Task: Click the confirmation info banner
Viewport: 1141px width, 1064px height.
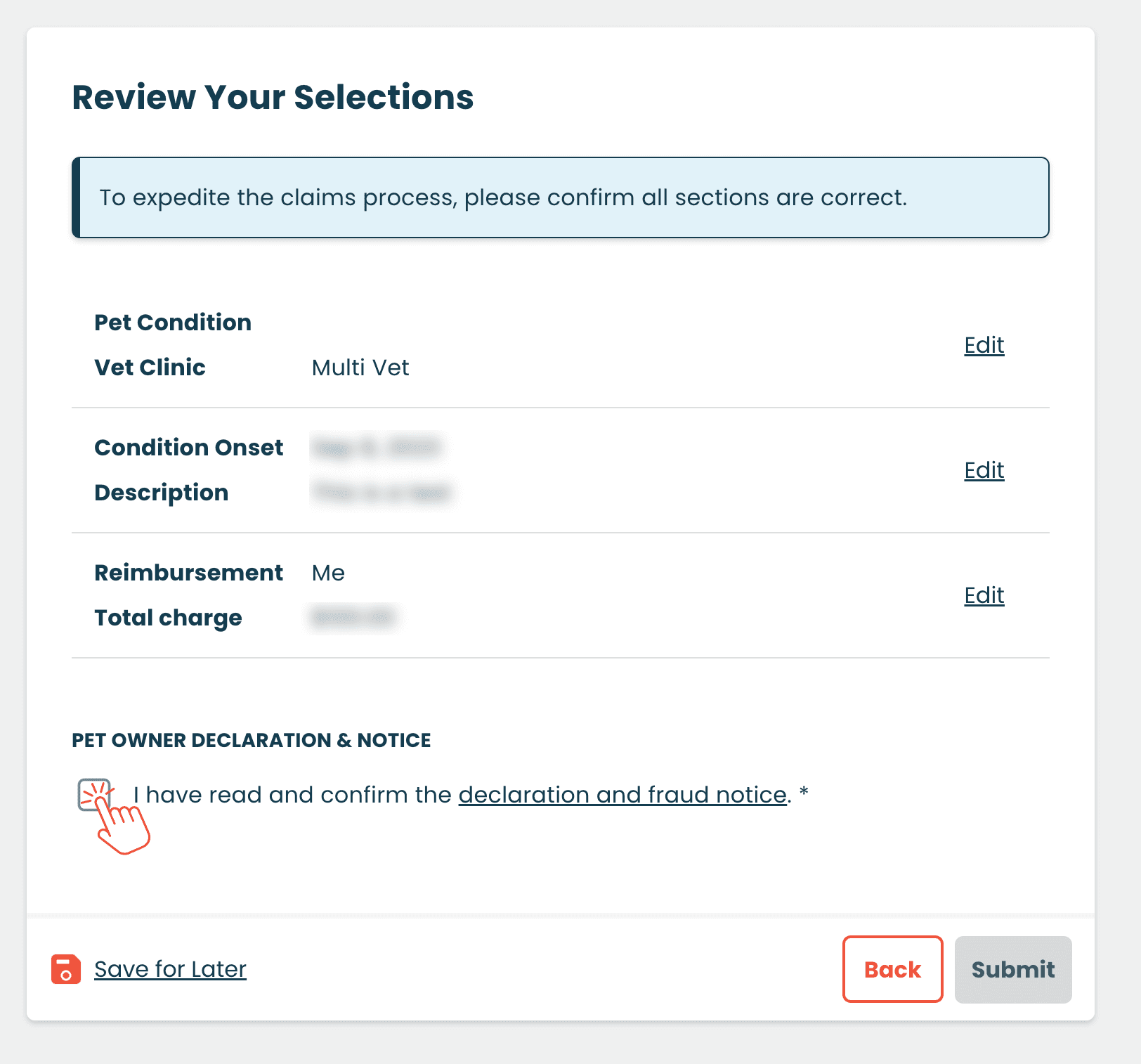Action: click(562, 197)
